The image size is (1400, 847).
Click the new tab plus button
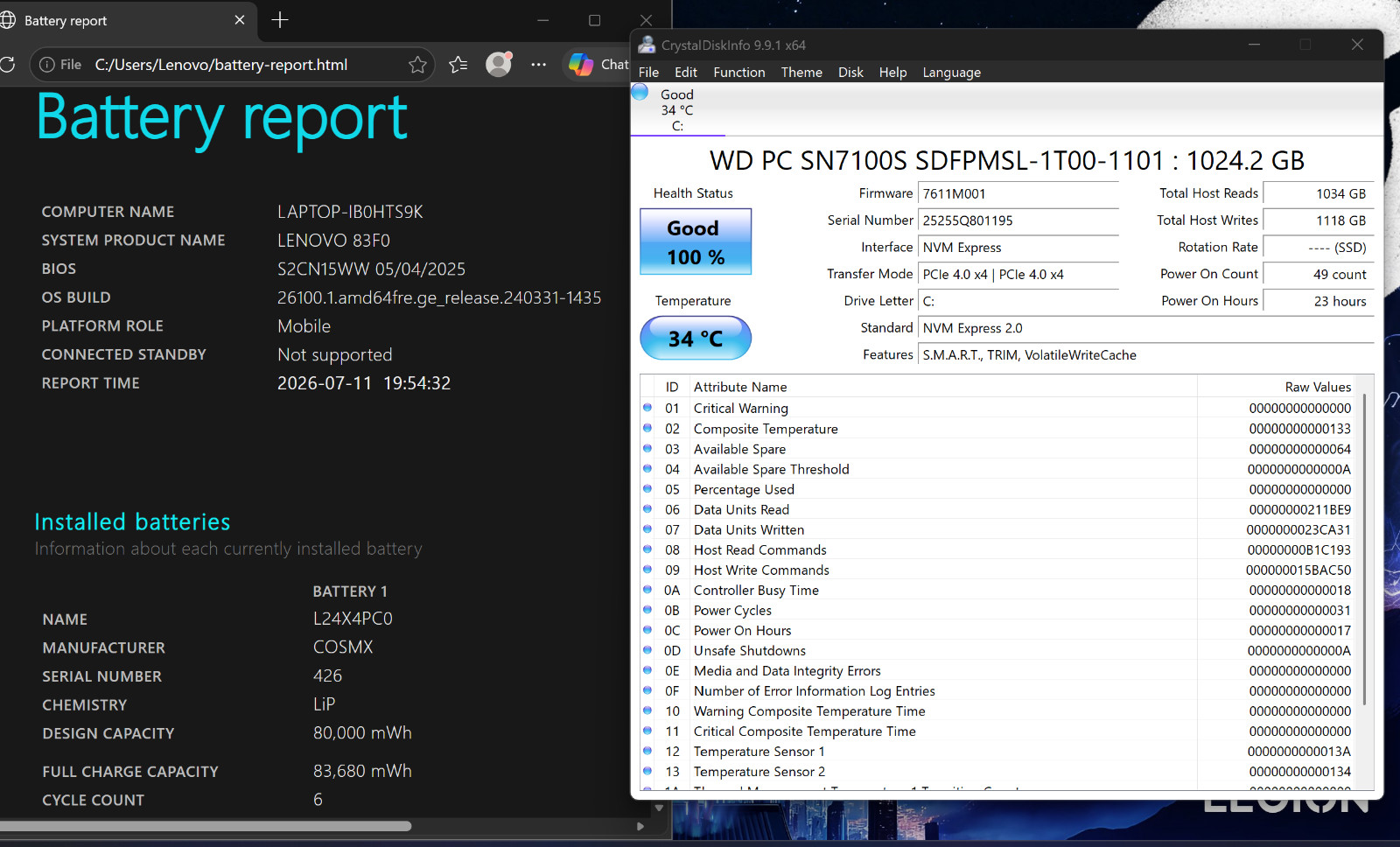tap(280, 20)
